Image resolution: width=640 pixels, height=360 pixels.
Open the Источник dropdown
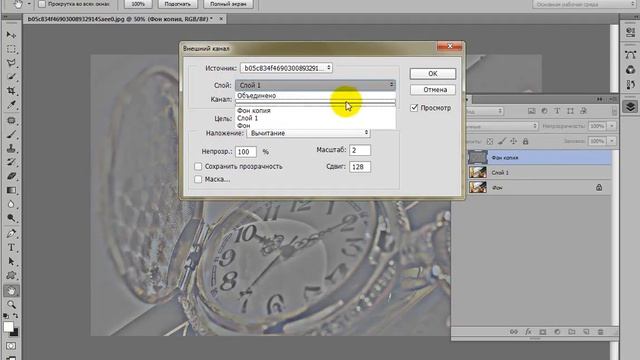click(x=286, y=68)
